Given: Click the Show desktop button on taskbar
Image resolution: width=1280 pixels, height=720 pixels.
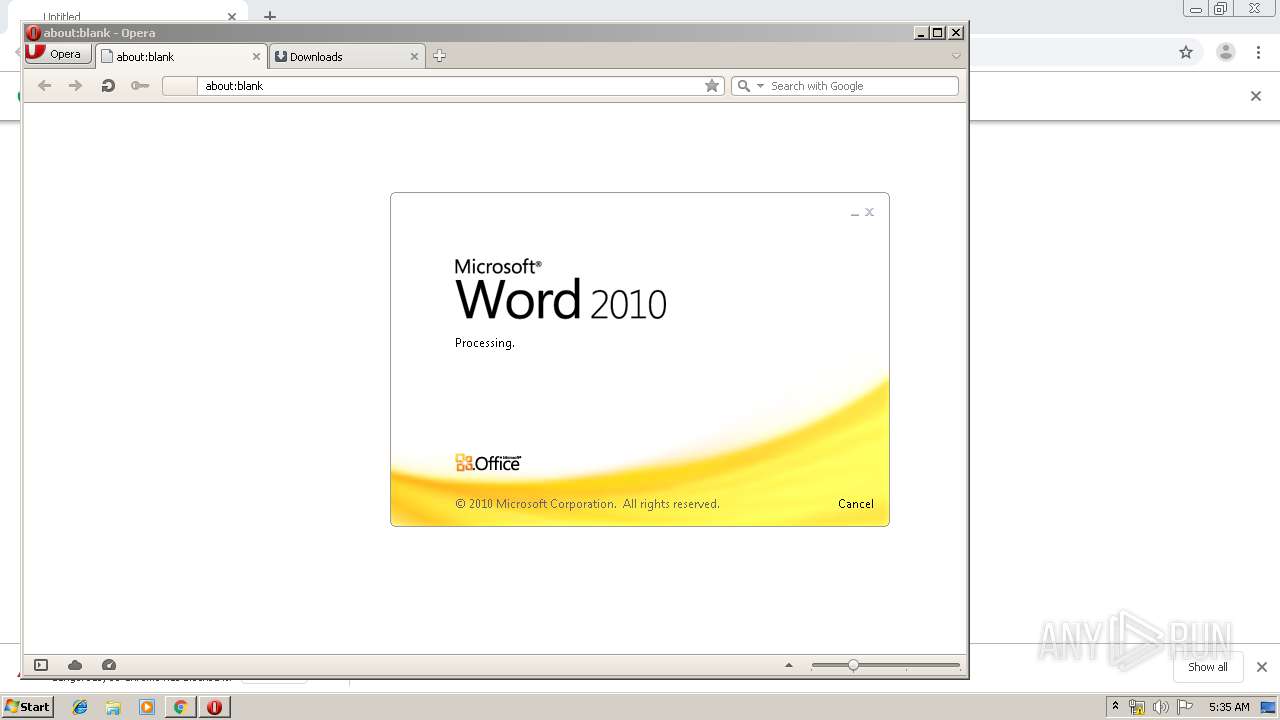Looking at the screenshot, I should pos(1269,707).
